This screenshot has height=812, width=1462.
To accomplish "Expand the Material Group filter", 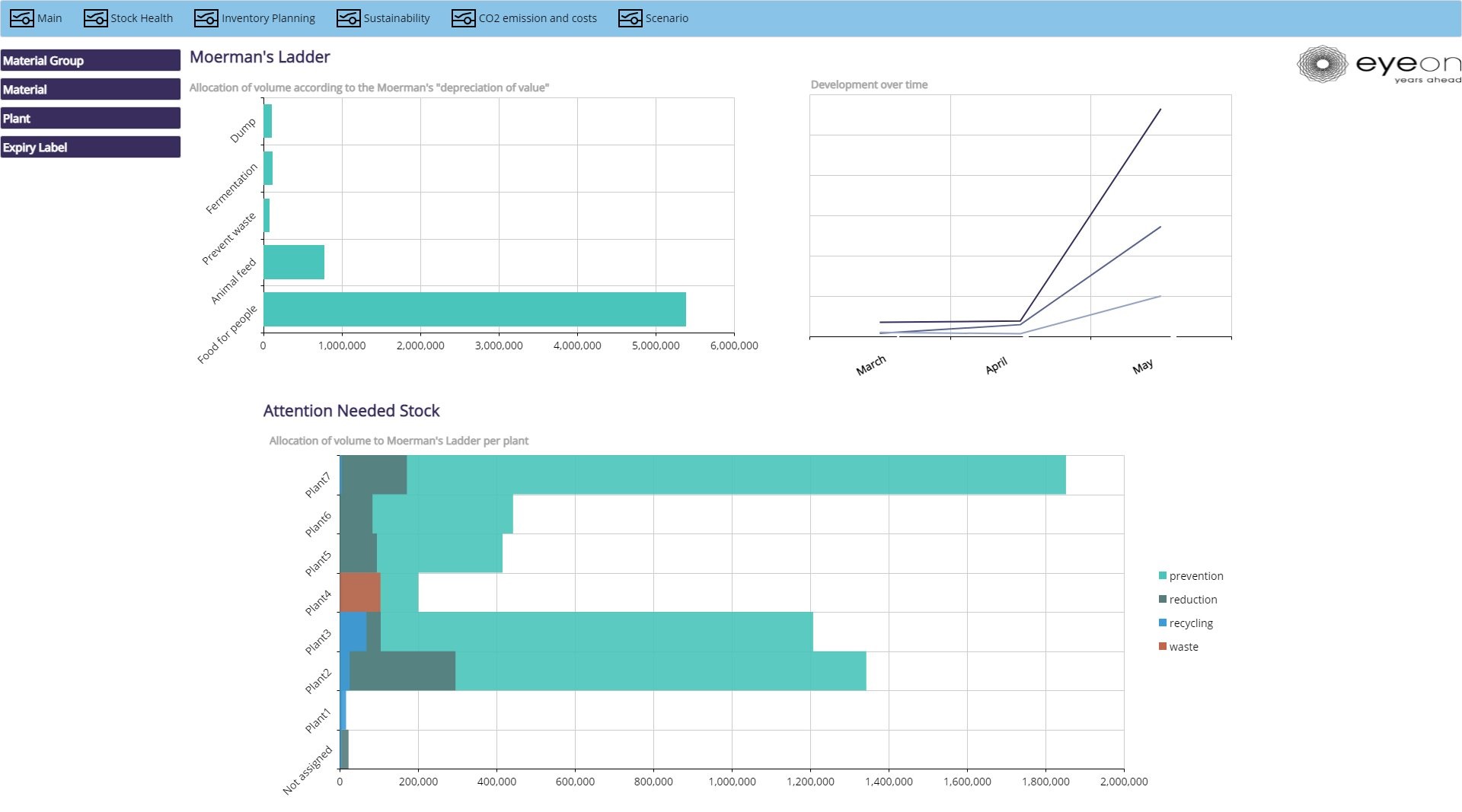I will [x=91, y=61].
